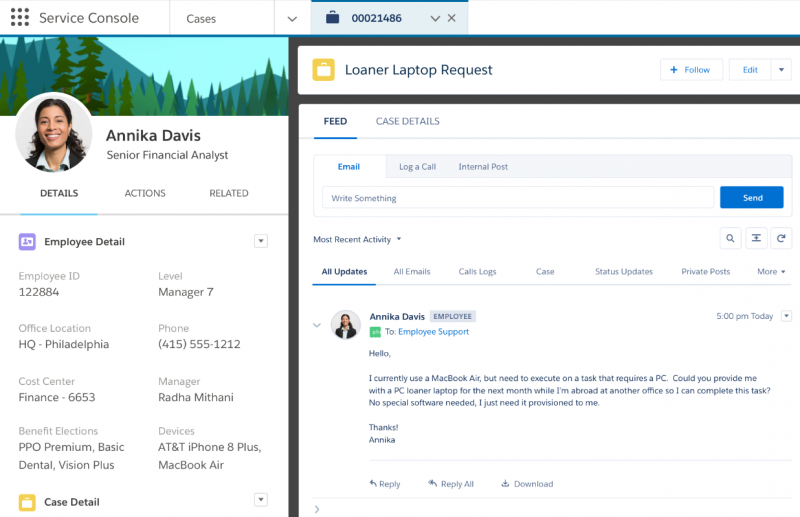Image resolution: width=800 pixels, height=517 pixels.
Task: Open Annika Davis name link in feed
Action: (x=397, y=316)
